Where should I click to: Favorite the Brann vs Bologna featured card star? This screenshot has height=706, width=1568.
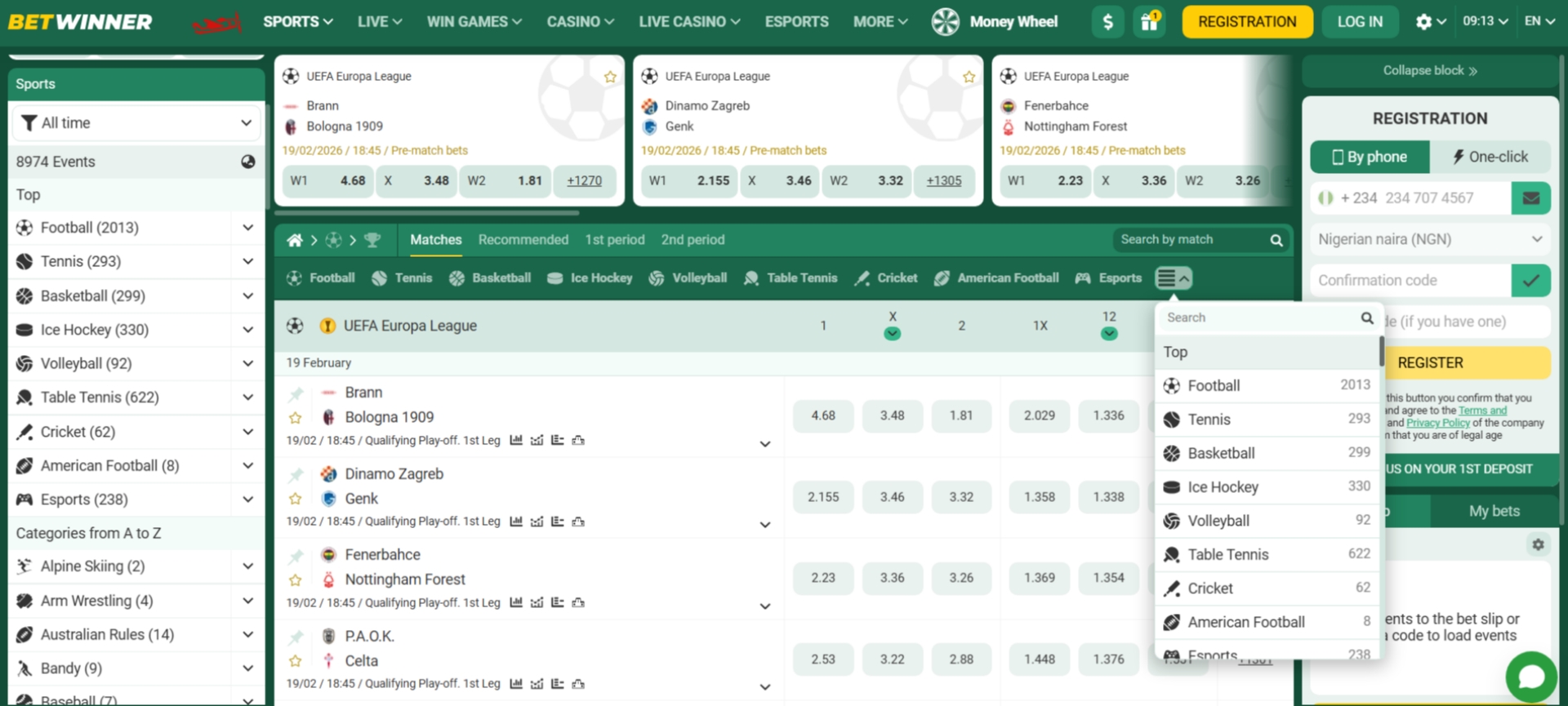[x=610, y=77]
